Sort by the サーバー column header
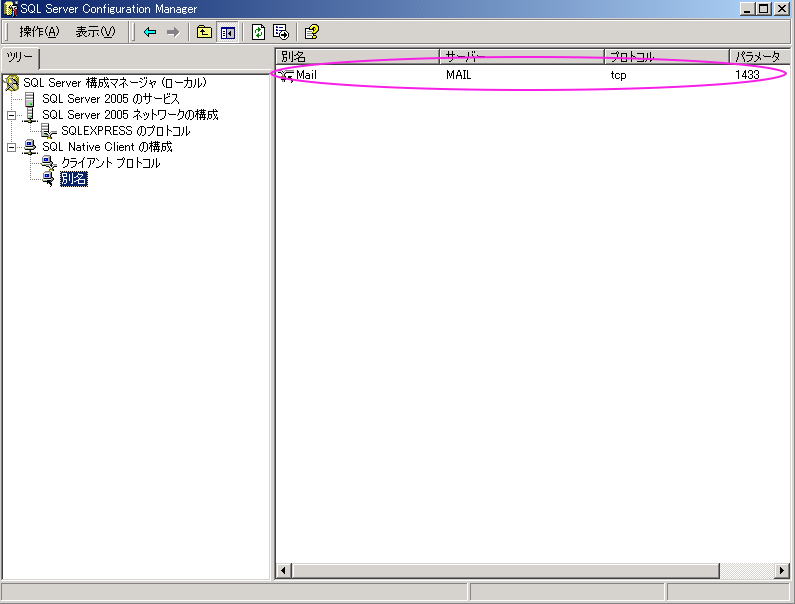Image resolution: width=795 pixels, height=604 pixels. [520, 57]
